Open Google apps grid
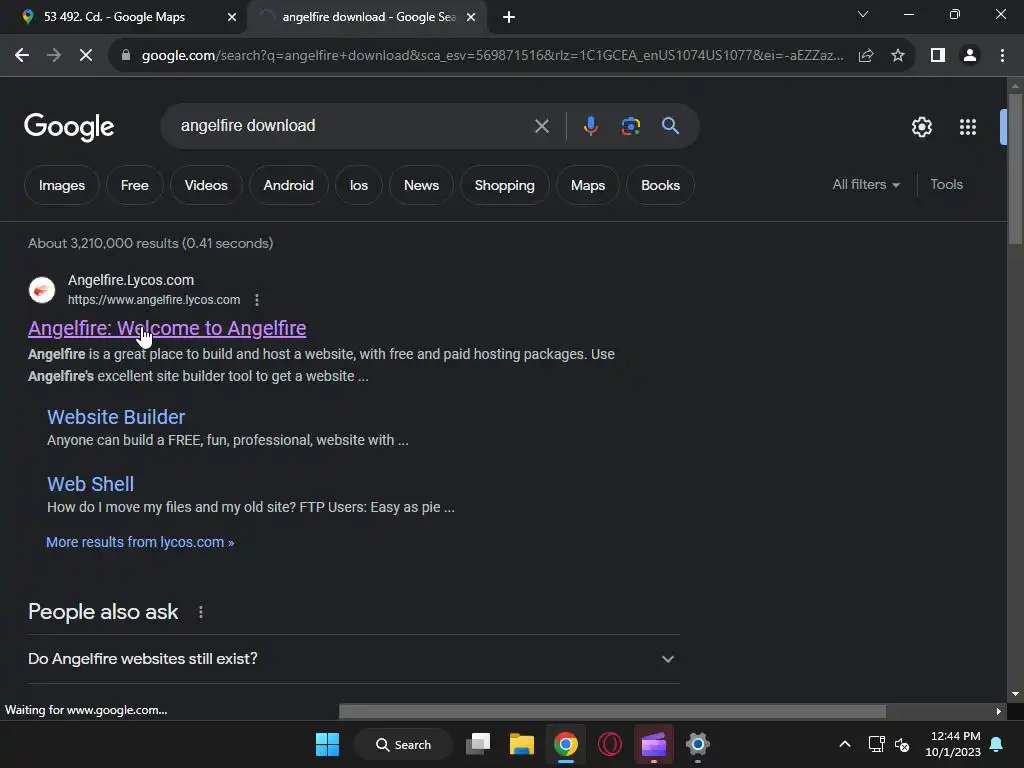This screenshot has width=1024, height=768. pos(968,127)
